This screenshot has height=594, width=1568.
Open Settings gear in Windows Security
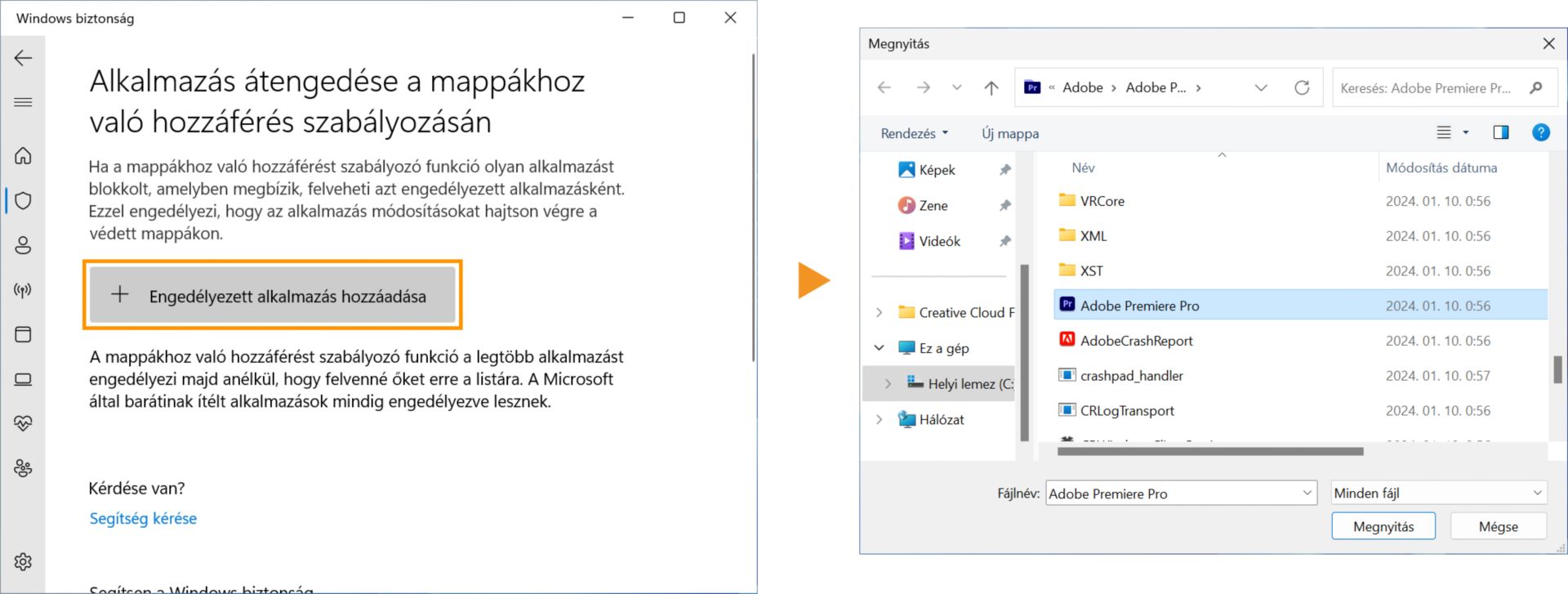[x=23, y=561]
